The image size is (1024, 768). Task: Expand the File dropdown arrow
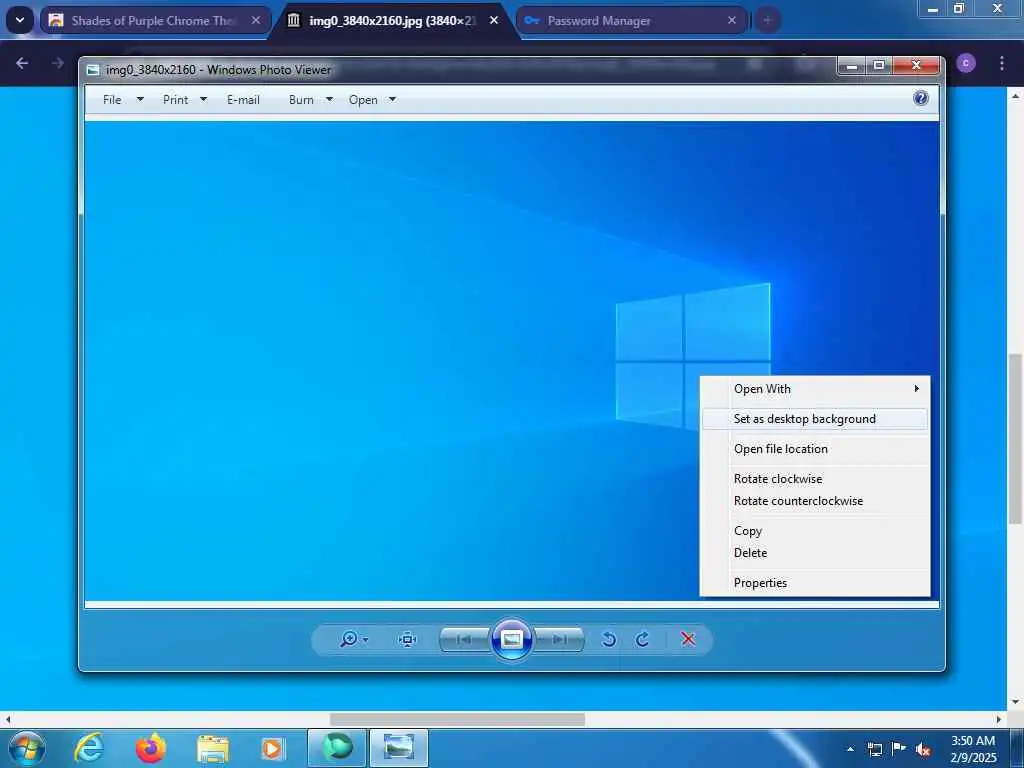coord(140,100)
